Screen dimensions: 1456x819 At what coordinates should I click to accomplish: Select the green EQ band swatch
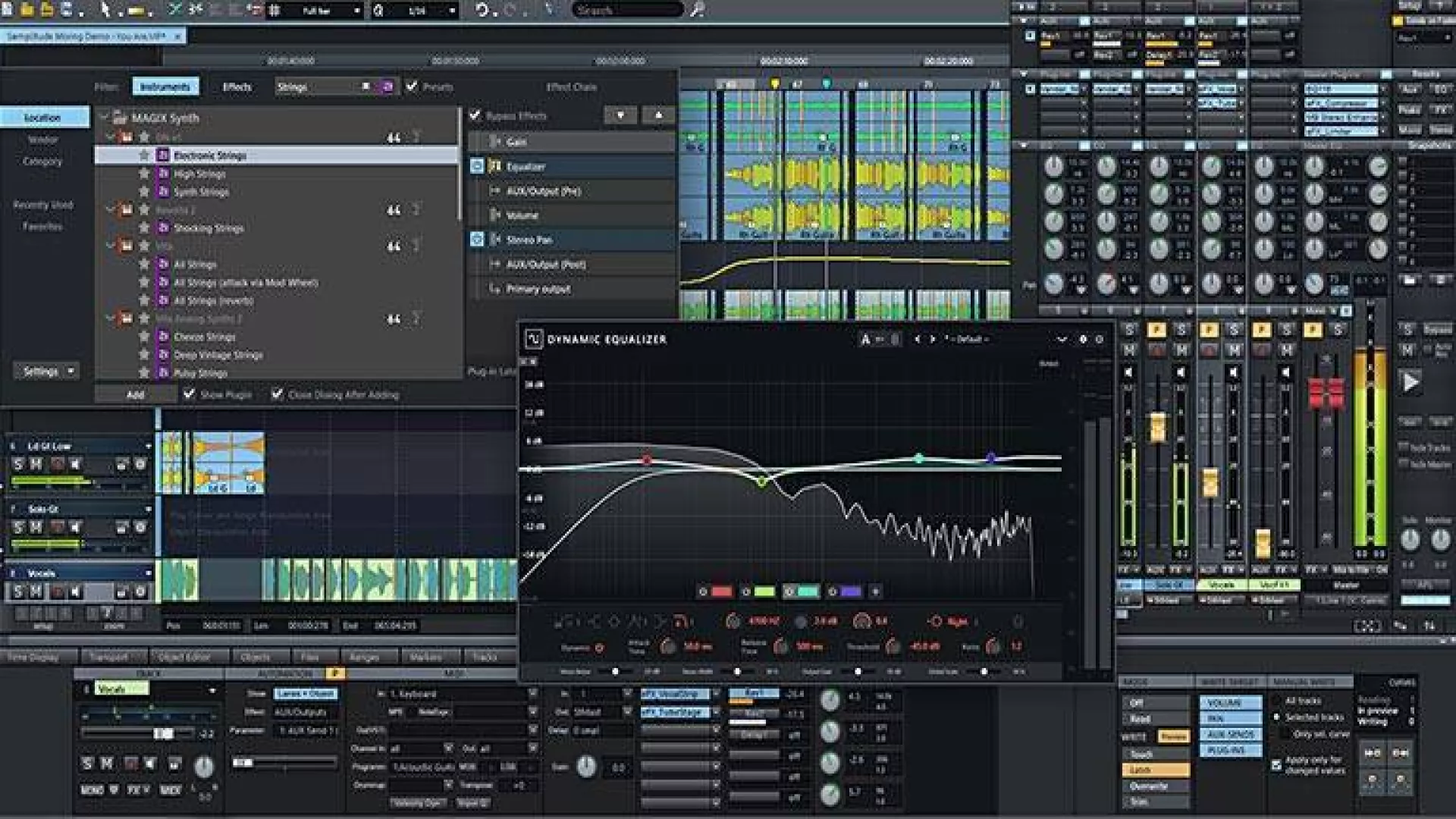point(764,591)
